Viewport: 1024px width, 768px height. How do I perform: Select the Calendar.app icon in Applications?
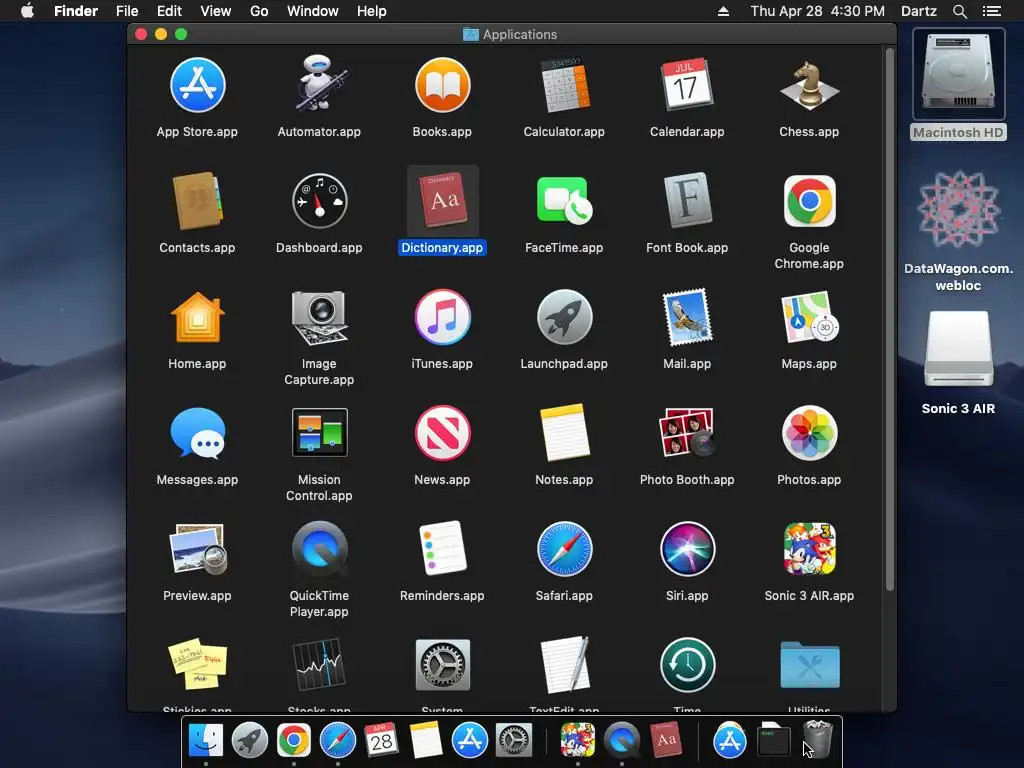[687, 85]
